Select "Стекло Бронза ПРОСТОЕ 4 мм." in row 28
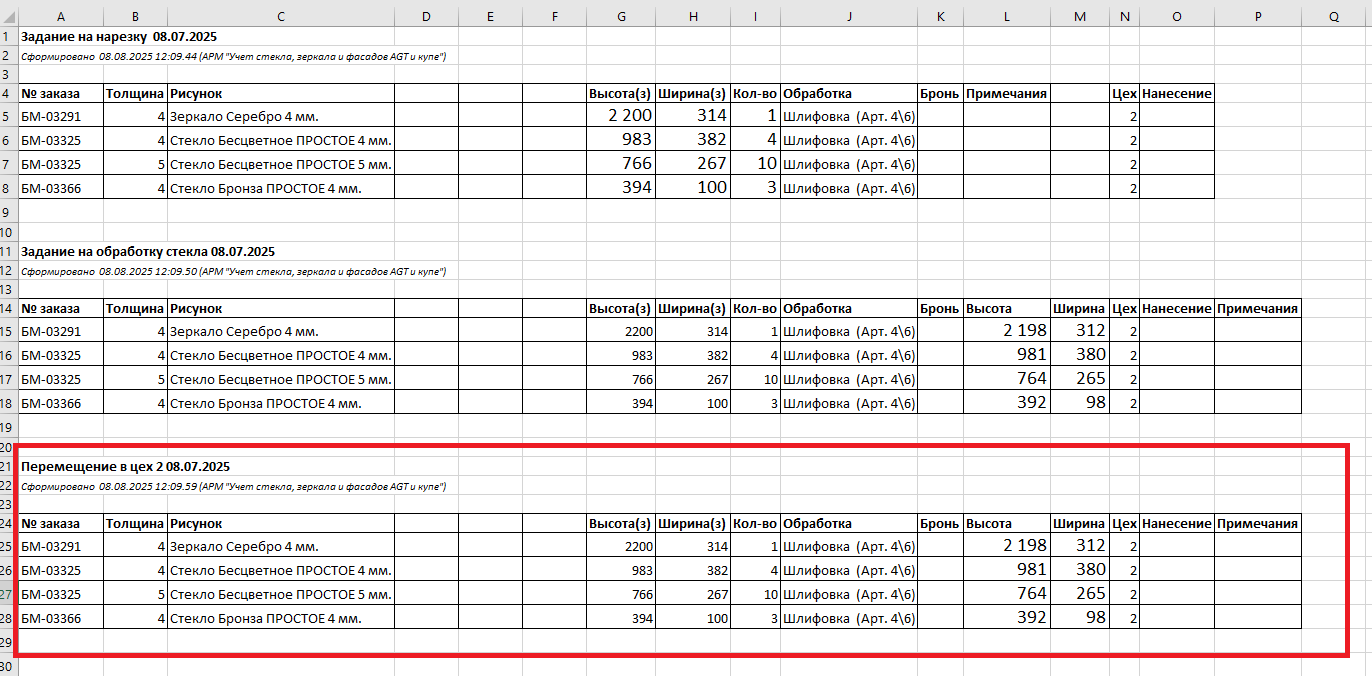The image size is (1372, 676). tap(265, 619)
